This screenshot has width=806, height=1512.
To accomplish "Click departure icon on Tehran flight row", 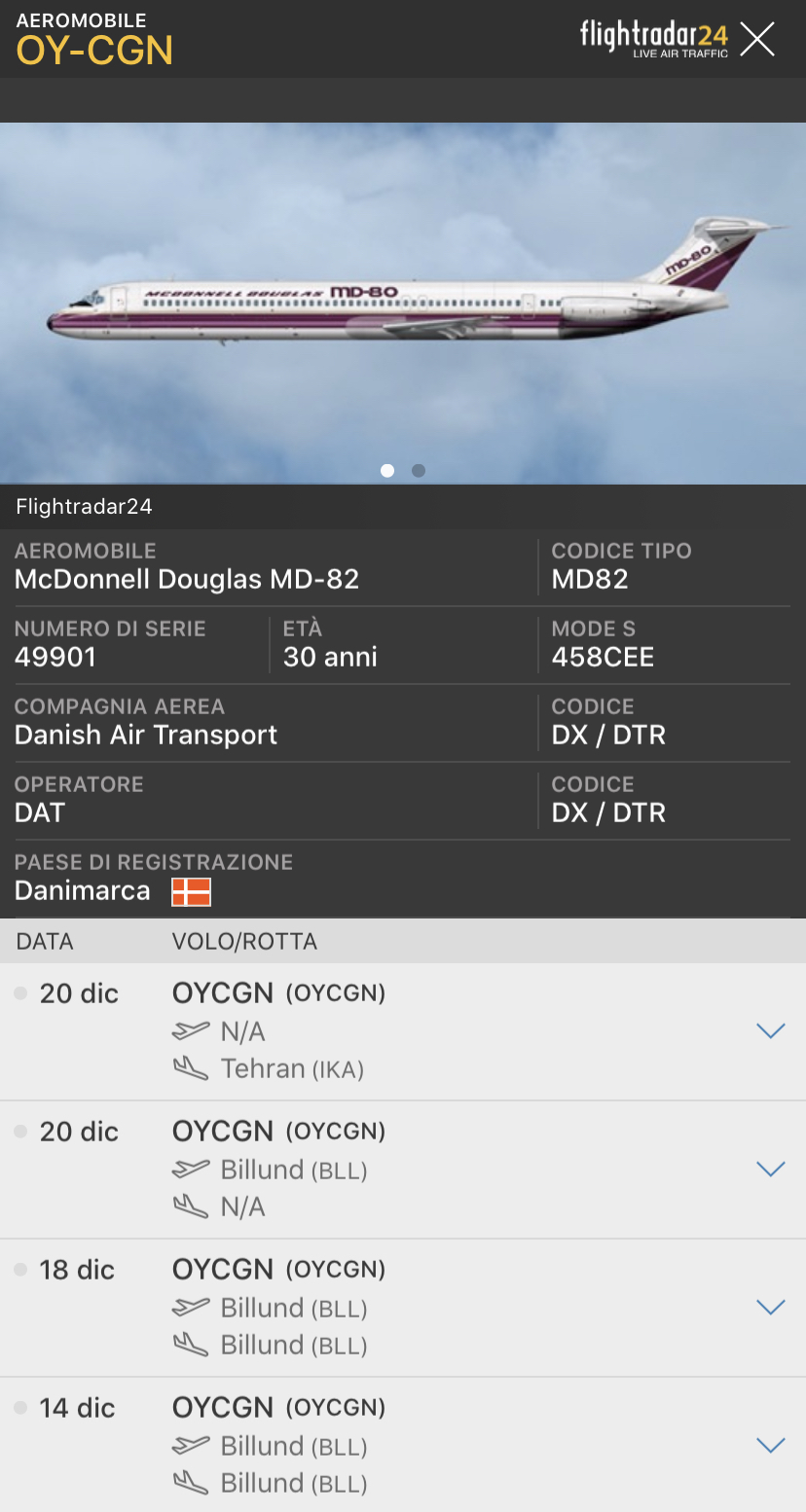I will (x=191, y=1030).
